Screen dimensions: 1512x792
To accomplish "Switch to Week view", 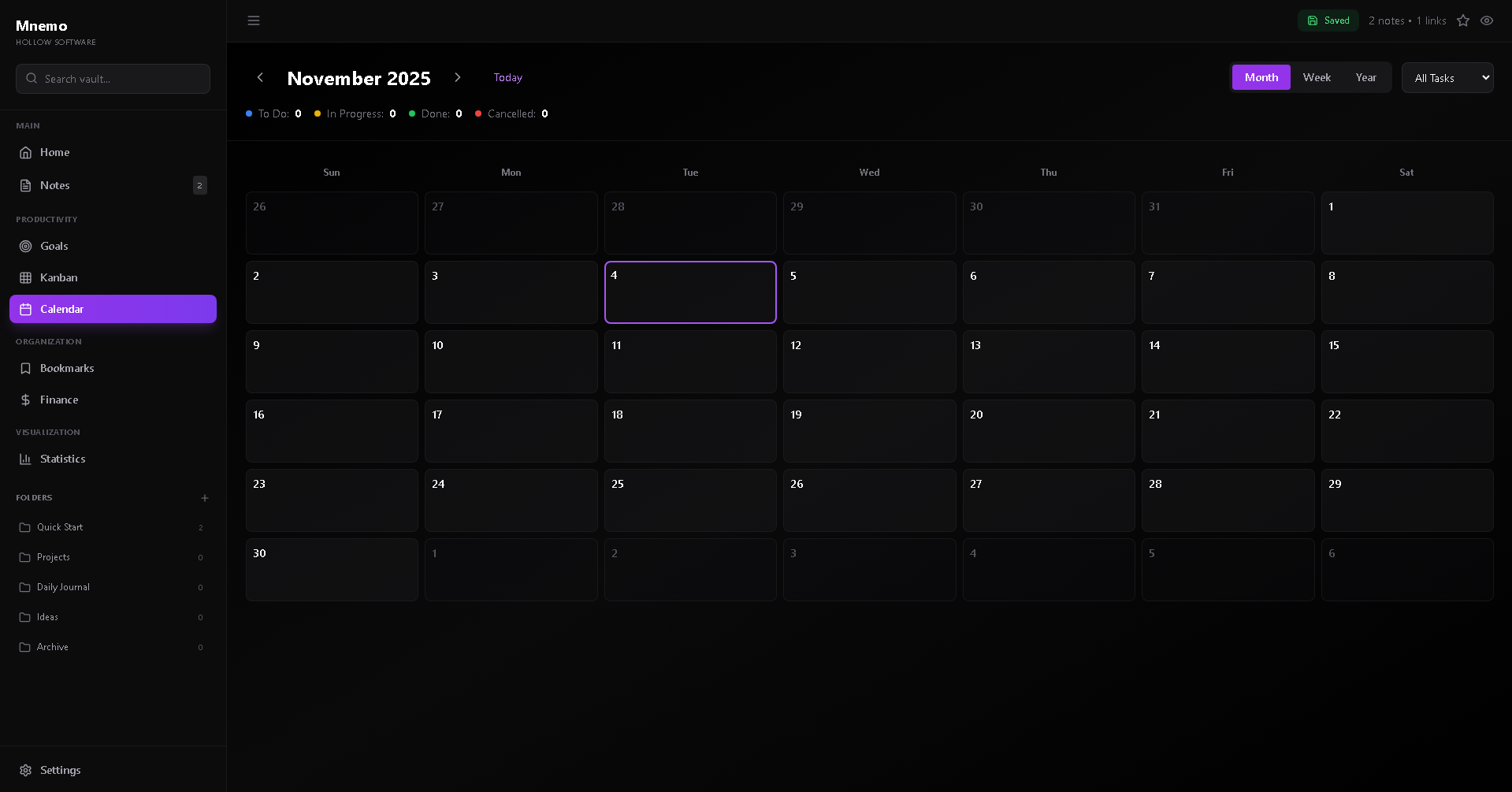I will pyautogui.click(x=1317, y=77).
